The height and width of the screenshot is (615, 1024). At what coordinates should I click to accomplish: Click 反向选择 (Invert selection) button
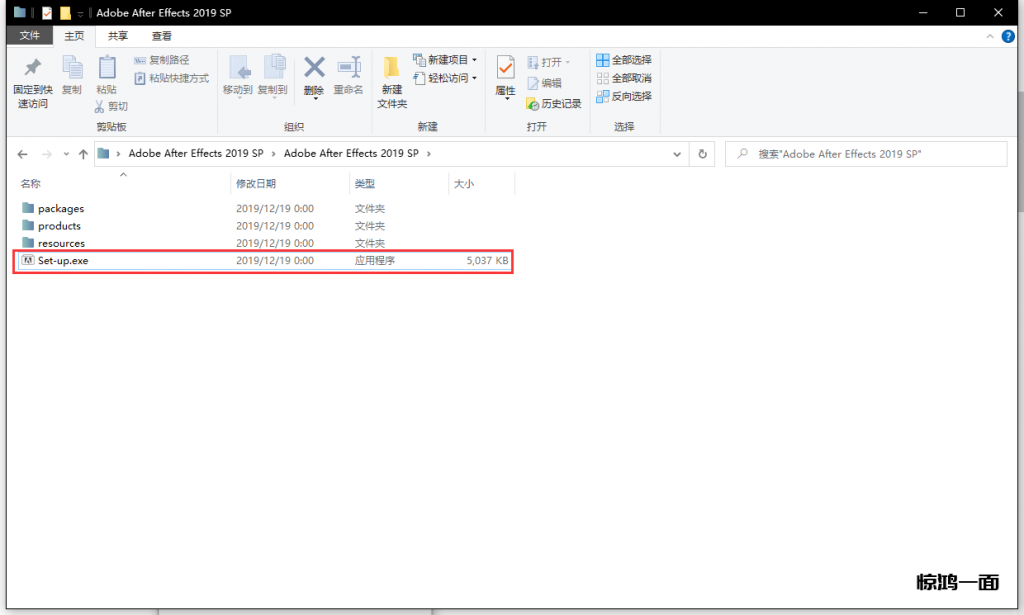(x=624, y=96)
